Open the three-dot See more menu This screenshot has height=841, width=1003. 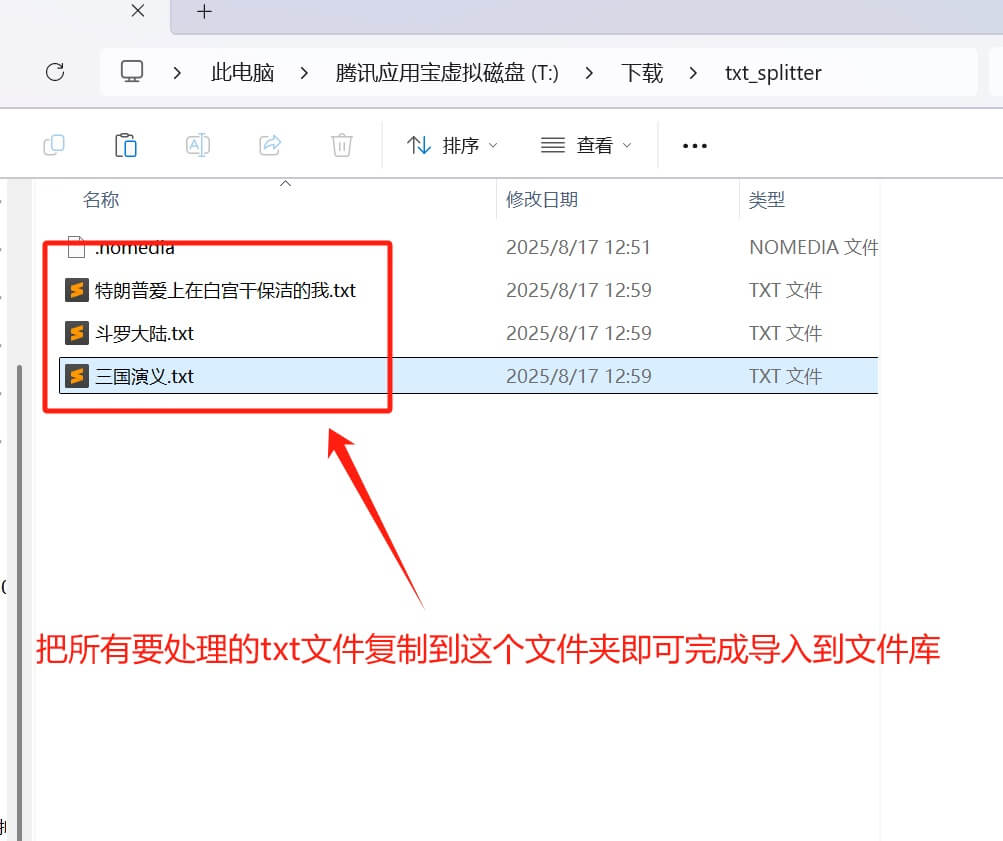pyautogui.click(x=694, y=146)
